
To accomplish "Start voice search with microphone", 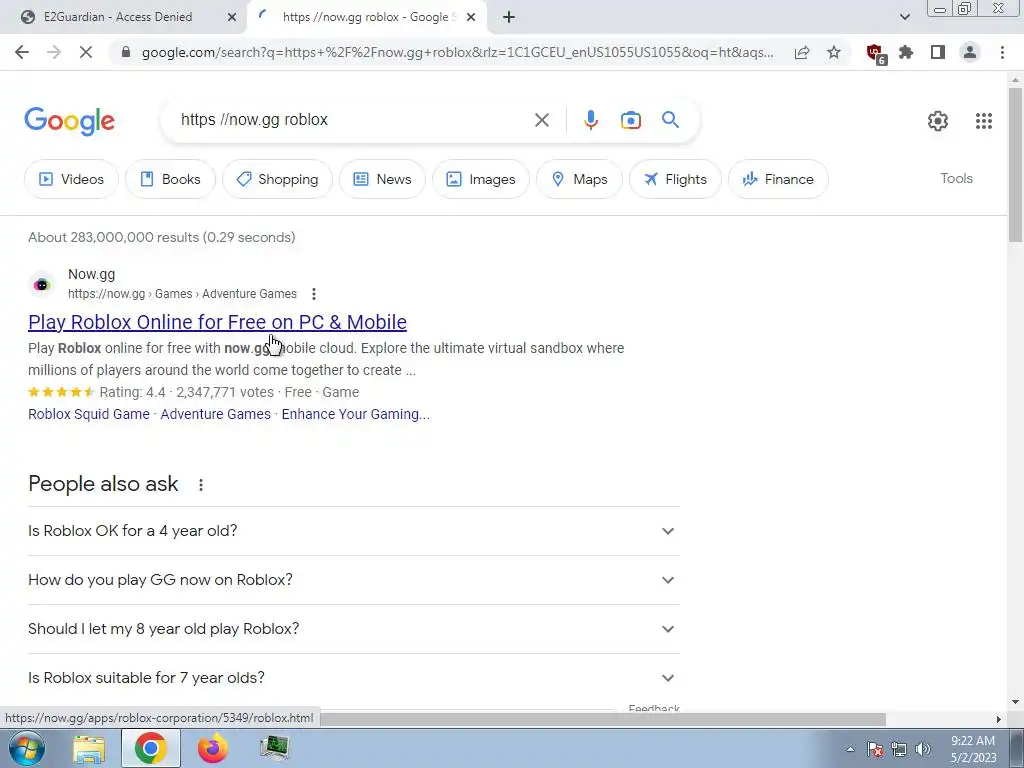I will click(590, 120).
